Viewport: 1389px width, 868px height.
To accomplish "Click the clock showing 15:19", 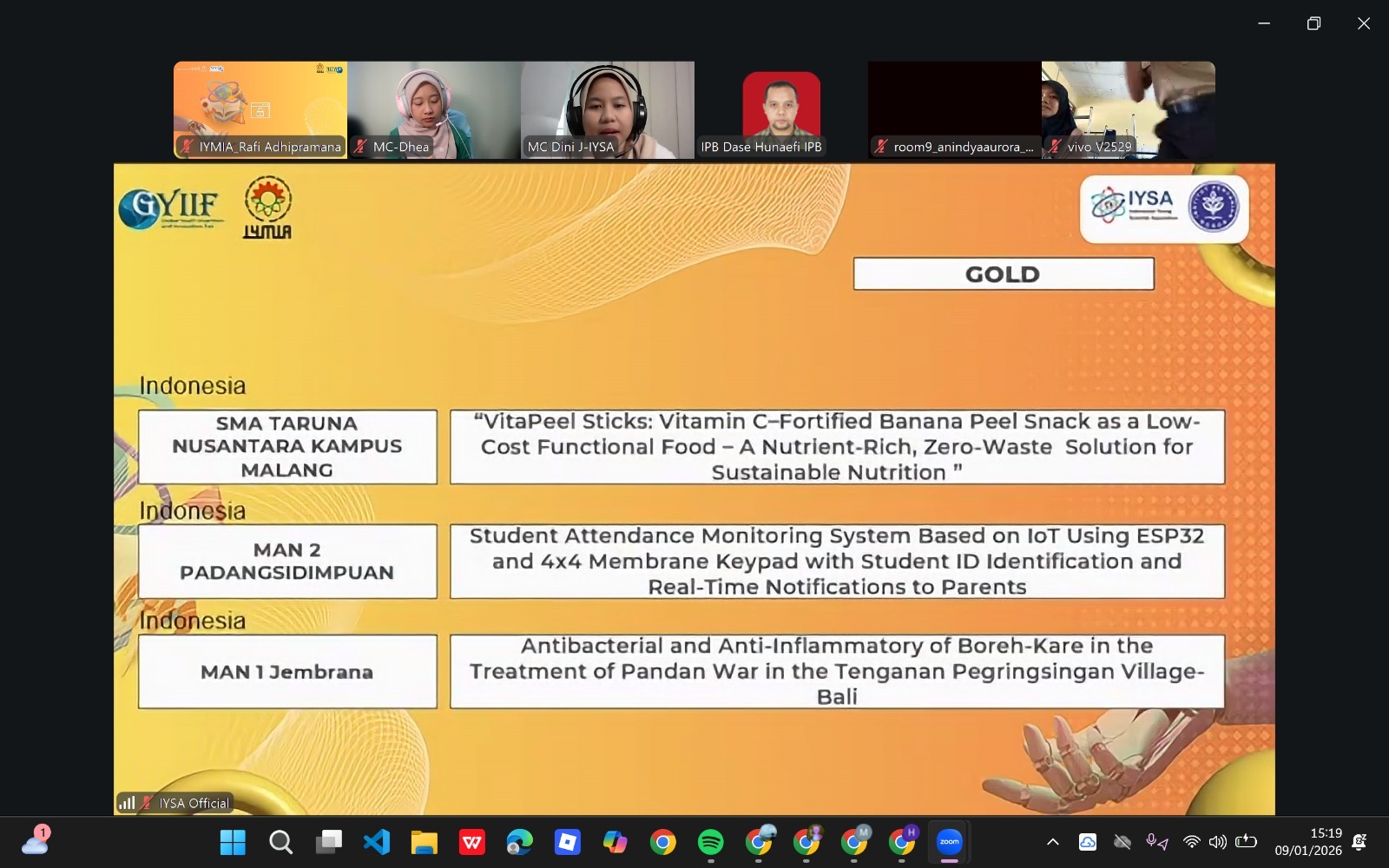I will click(1308, 842).
